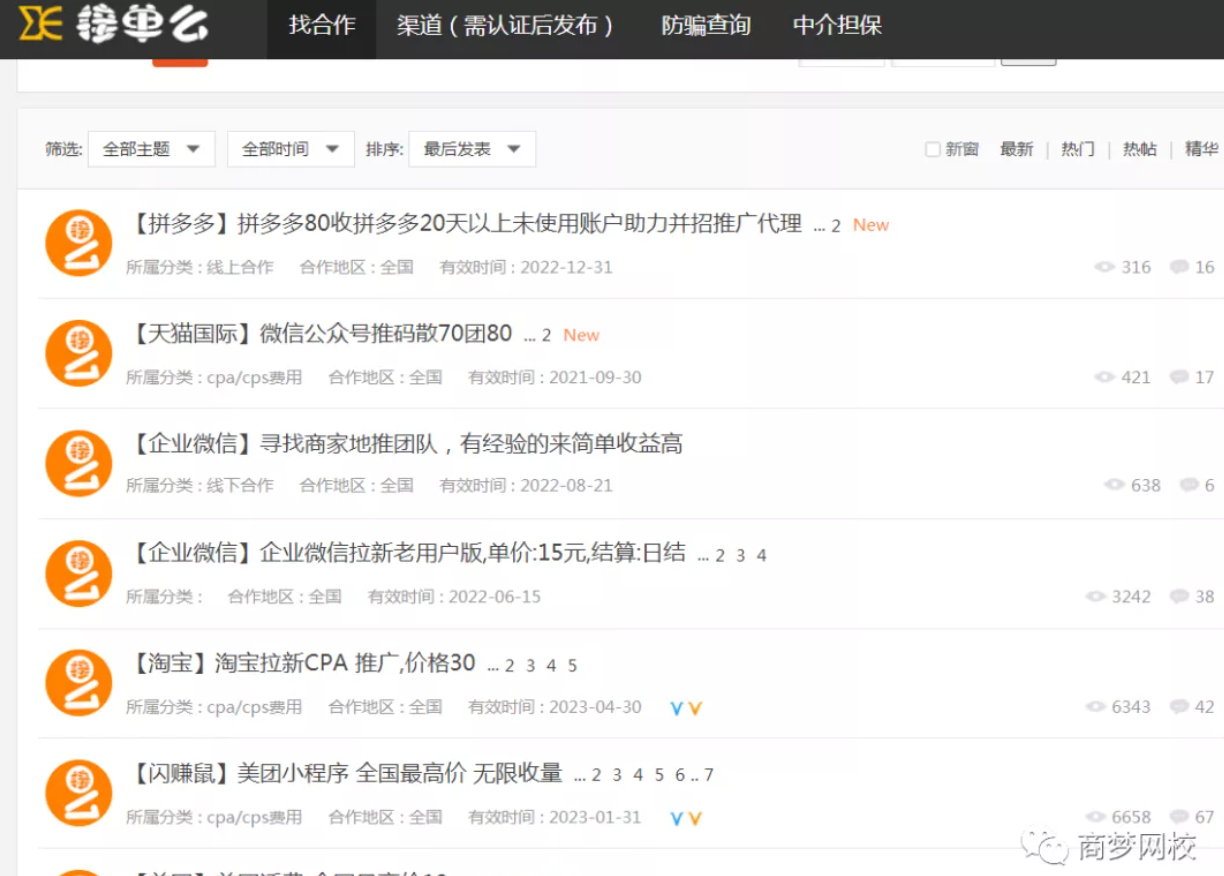The image size is (1224, 876).
Task: Select the 精华 filter link
Action: tap(1201, 149)
